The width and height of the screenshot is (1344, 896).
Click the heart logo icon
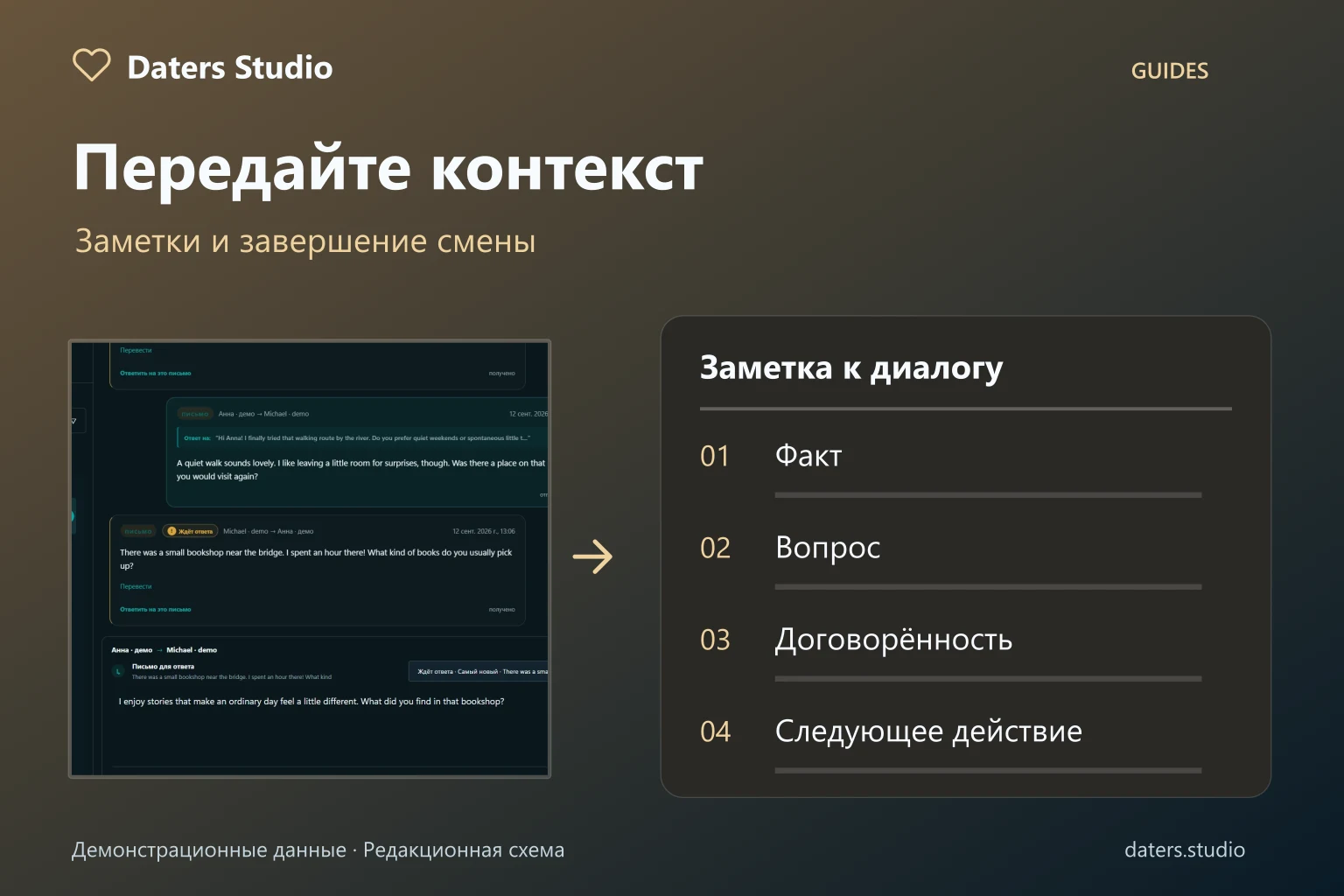click(91, 65)
